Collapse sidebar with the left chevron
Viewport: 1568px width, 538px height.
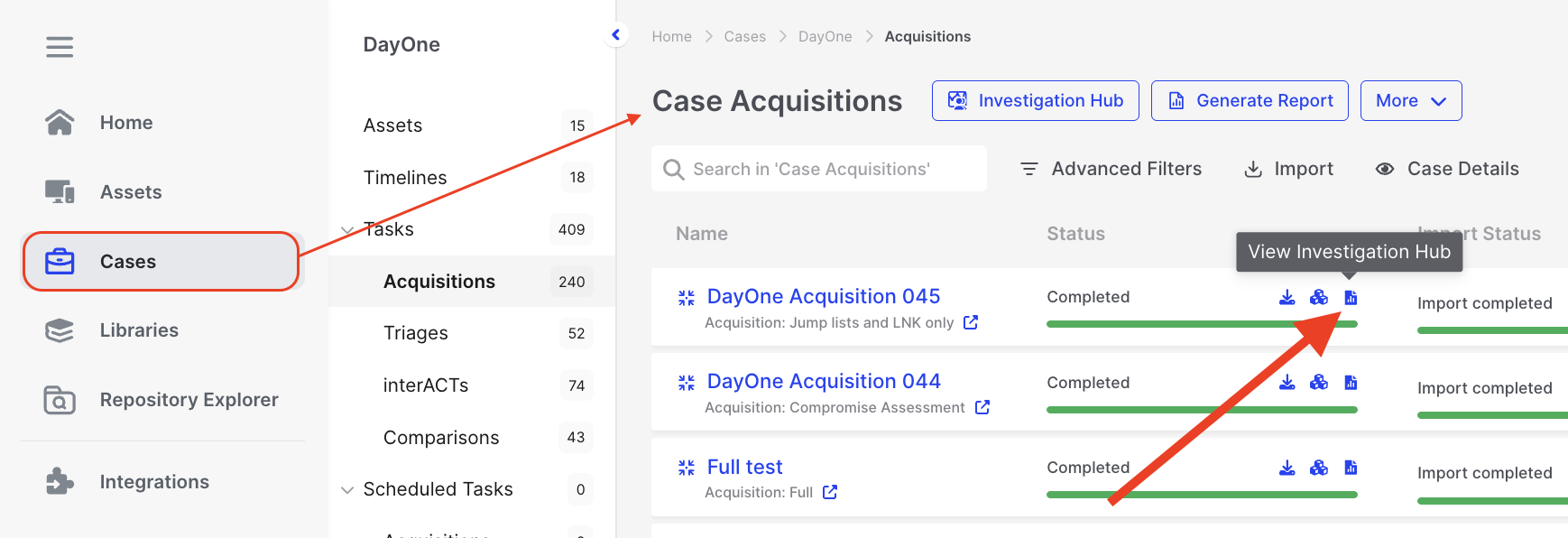tap(616, 35)
